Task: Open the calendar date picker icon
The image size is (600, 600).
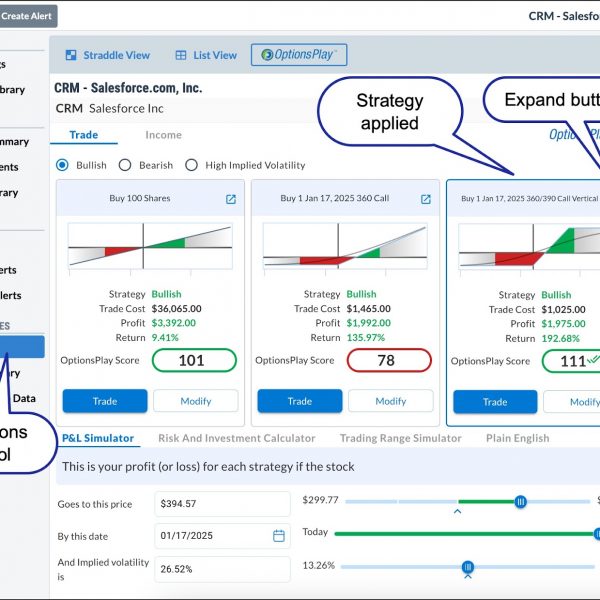Action: coord(279,536)
